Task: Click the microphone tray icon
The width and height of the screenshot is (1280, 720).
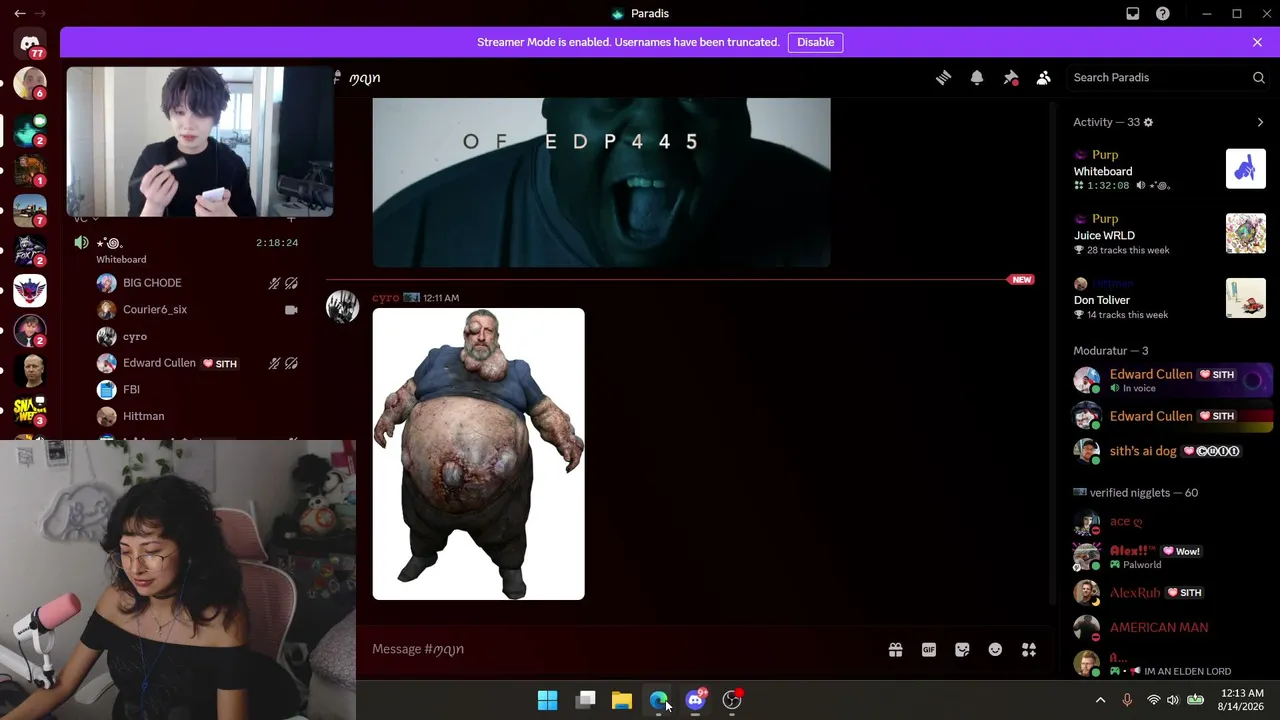Action: coord(1127,700)
